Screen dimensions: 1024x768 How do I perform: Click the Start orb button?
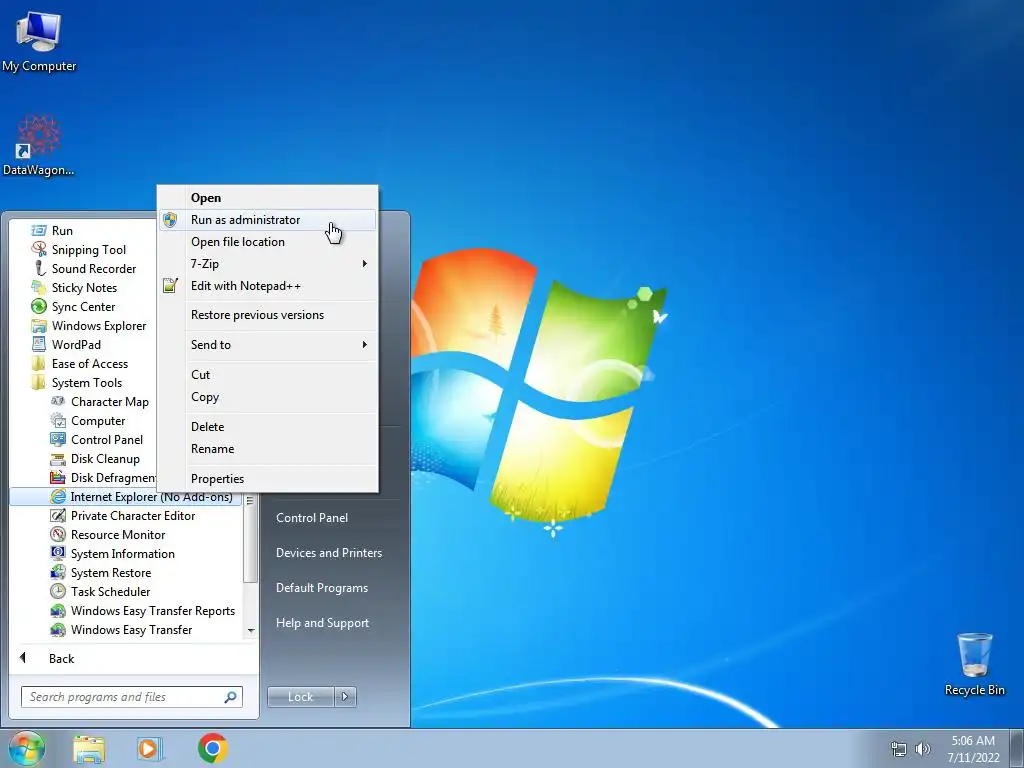(25, 748)
